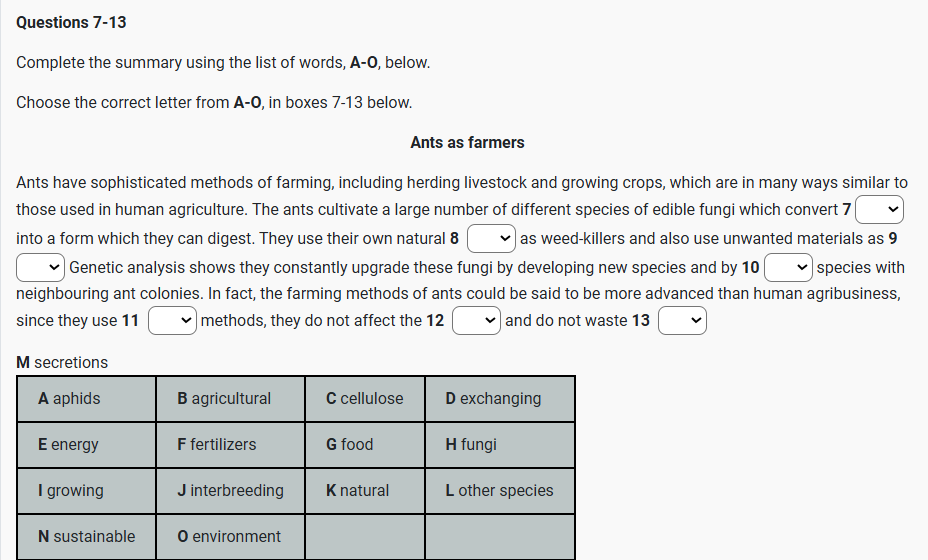Screen dimensions: 928x560
Task: Expand the answer dropdown for question 13
Action: click(x=683, y=321)
